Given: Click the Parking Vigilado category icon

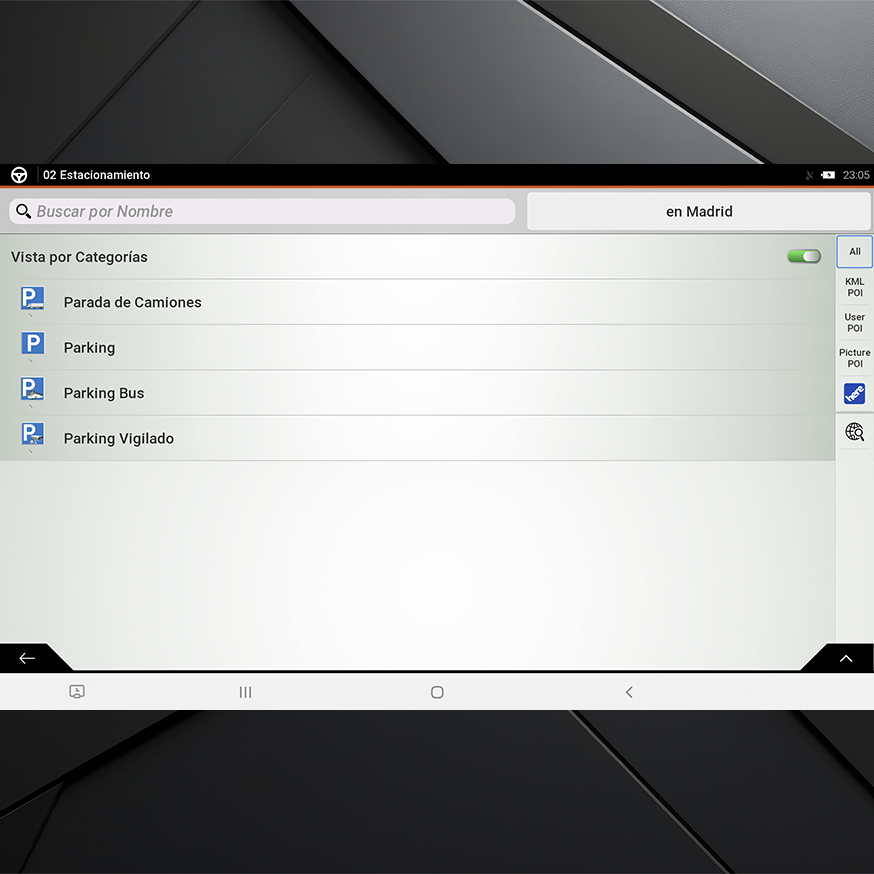Looking at the screenshot, I should tap(33, 435).
